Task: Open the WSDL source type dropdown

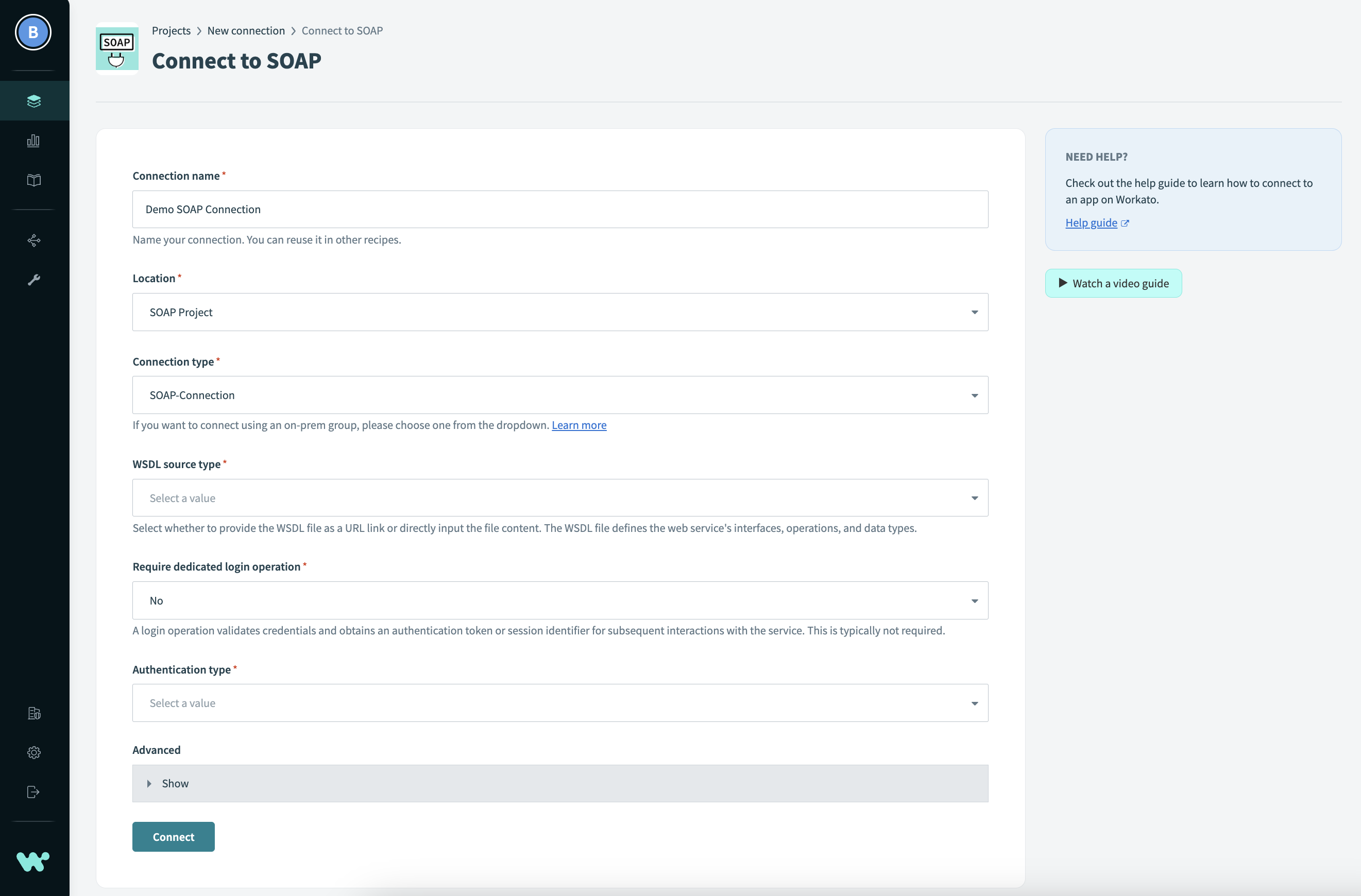Action: click(x=560, y=498)
